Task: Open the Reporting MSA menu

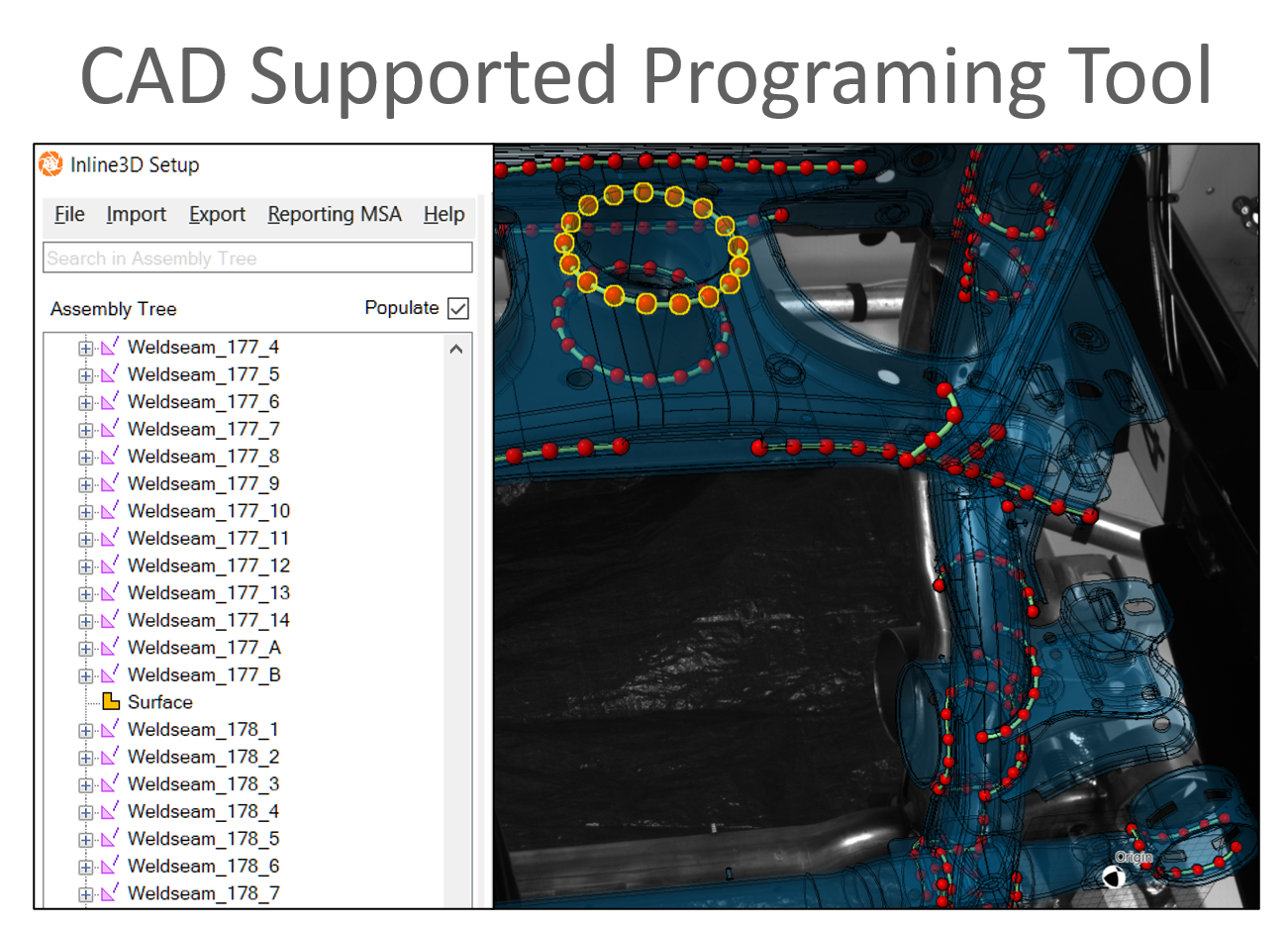Action: tap(335, 214)
